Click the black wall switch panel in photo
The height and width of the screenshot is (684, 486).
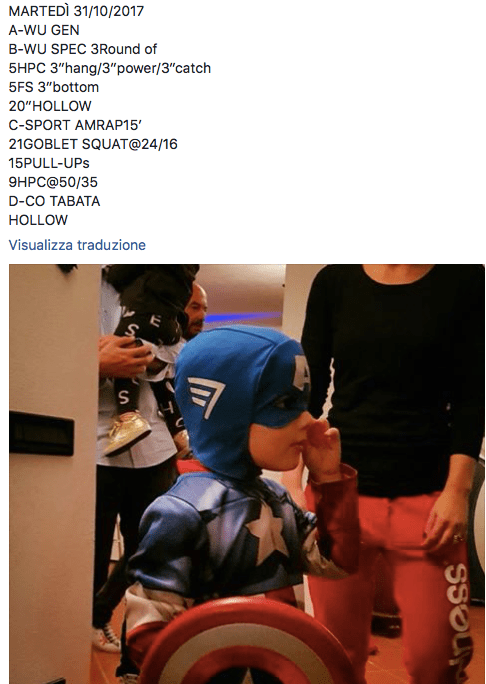click(41, 433)
